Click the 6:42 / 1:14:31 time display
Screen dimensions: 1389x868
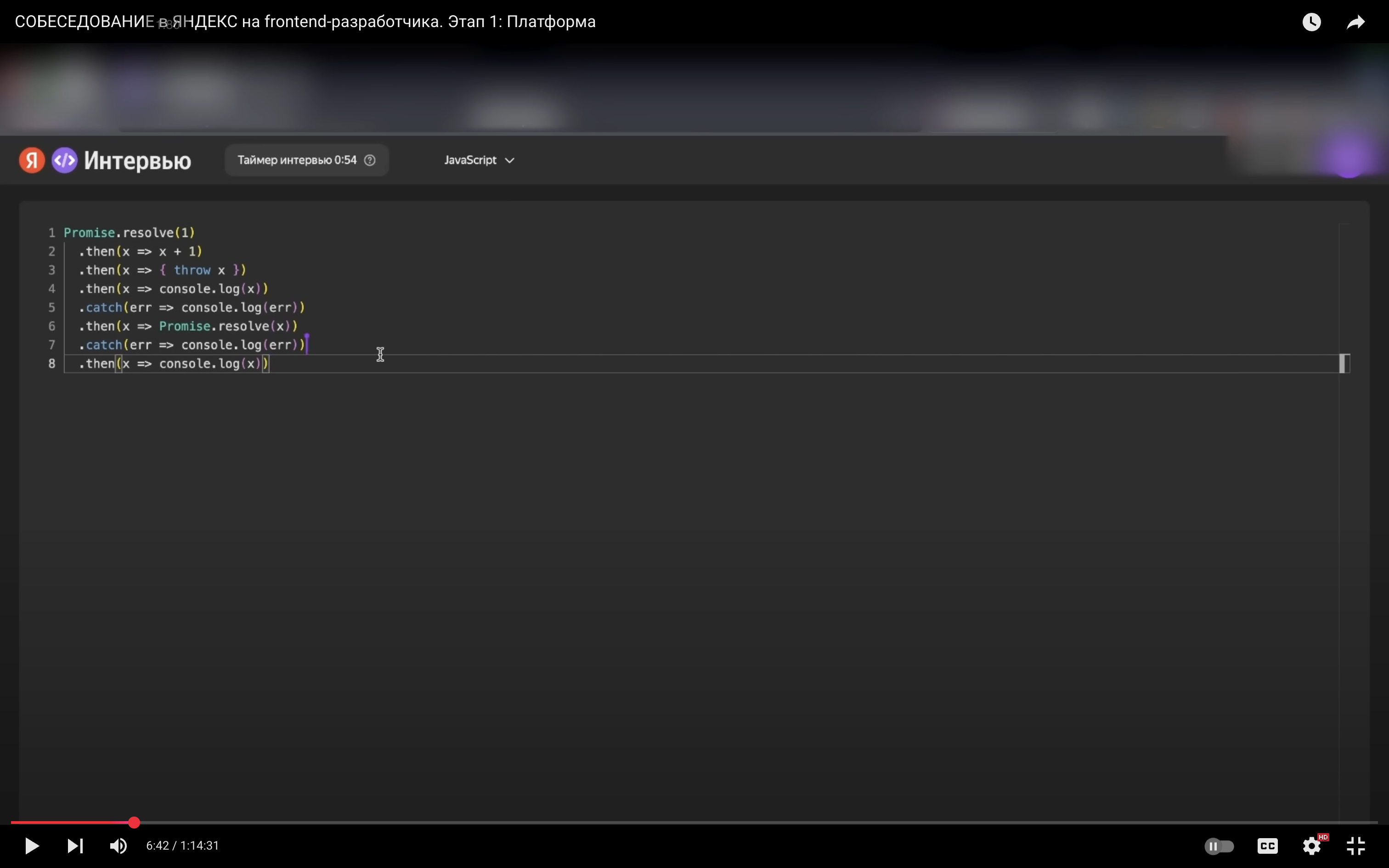pyautogui.click(x=182, y=845)
